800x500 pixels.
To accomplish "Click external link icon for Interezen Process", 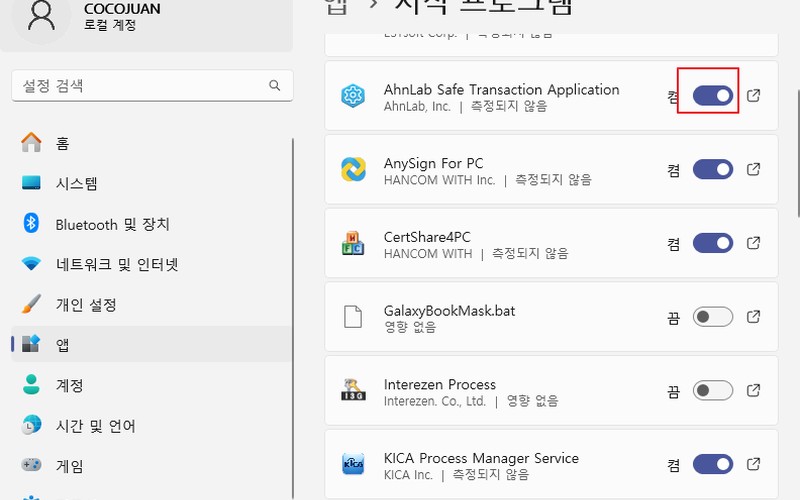I will [x=754, y=390].
